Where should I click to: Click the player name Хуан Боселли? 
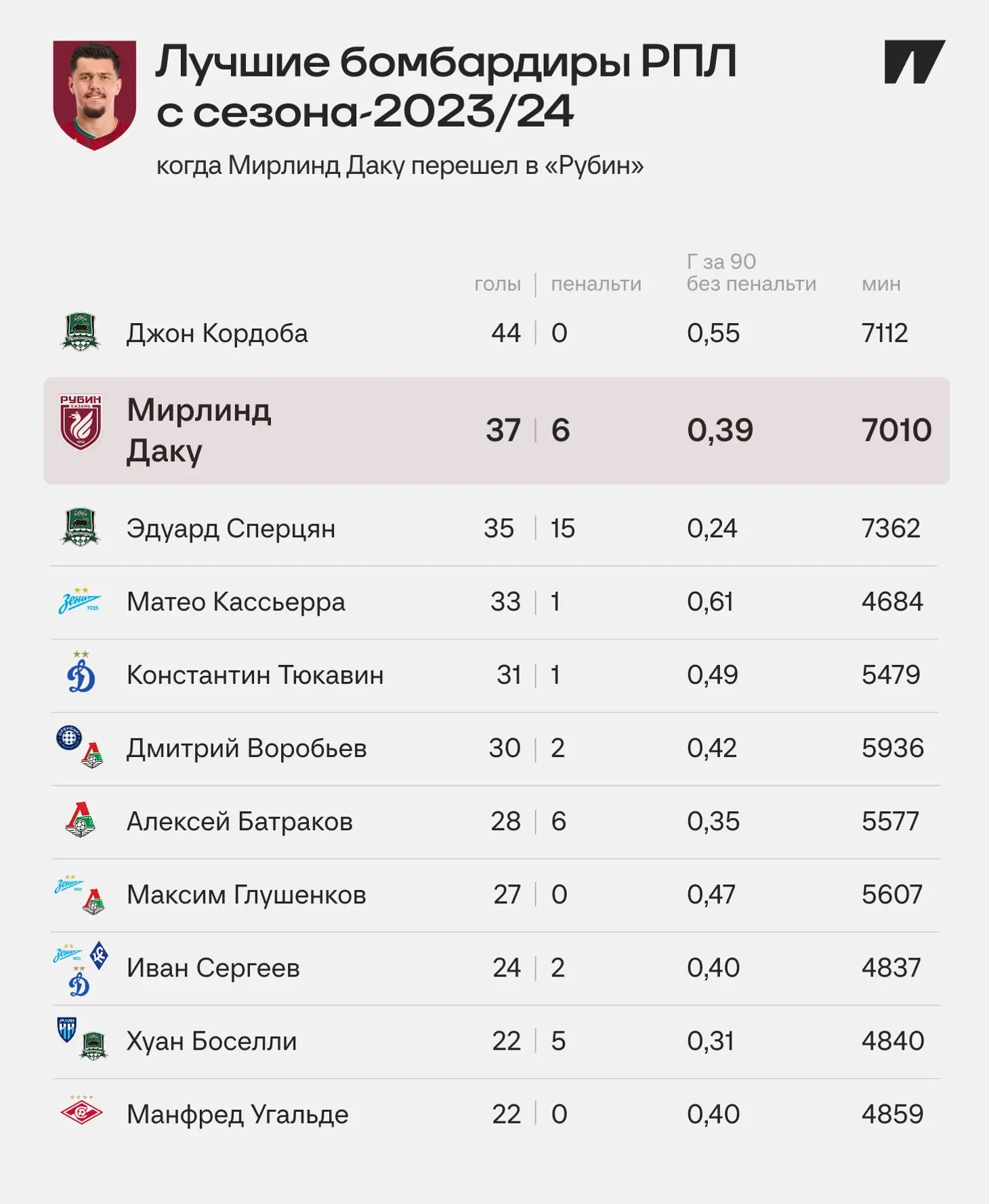tap(211, 1041)
